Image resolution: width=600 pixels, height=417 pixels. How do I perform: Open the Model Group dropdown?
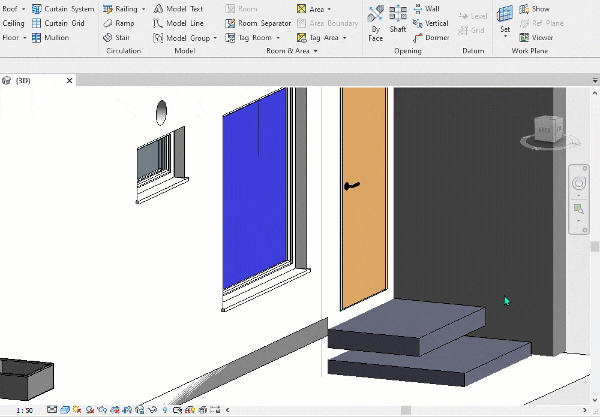[215, 38]
